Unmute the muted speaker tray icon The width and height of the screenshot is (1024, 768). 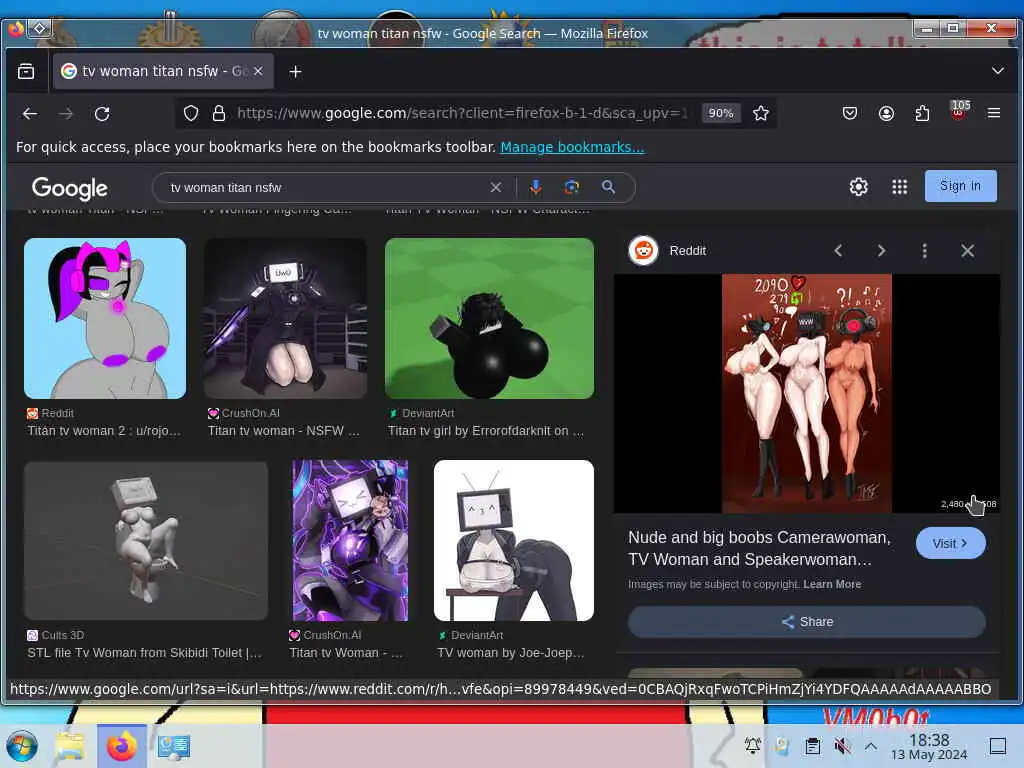tap(842, 745)
